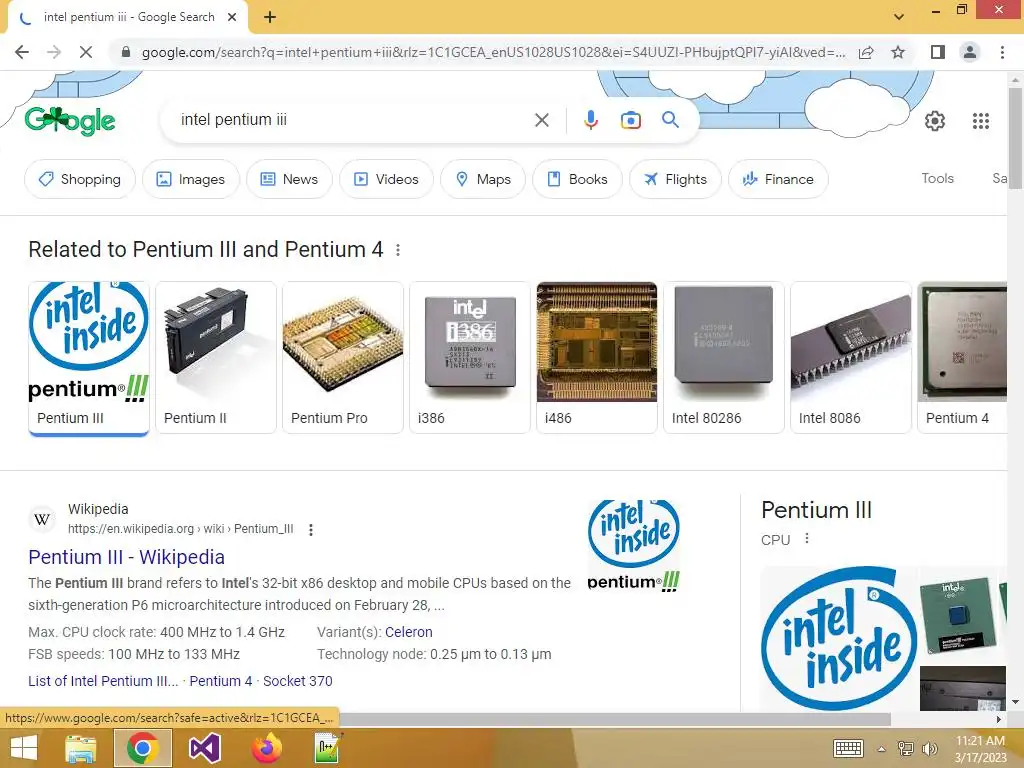Screen dimensions: 1024x768
Task: Bookmark this page with star icon
Action: click(x=898, y=52)
